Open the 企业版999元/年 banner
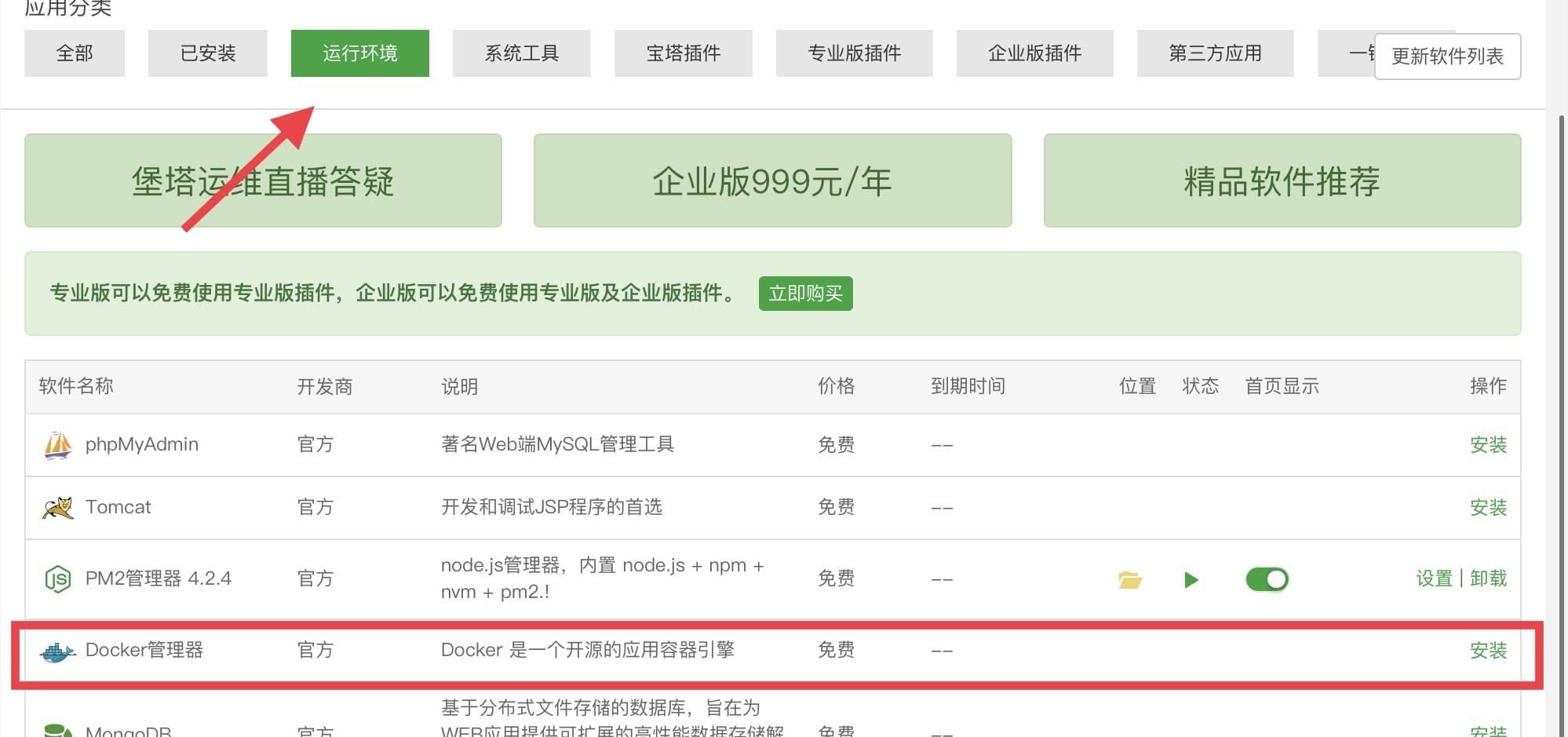Image resolution: width=1568 pixels, height=737 pixels. click(x=773, y=181)
